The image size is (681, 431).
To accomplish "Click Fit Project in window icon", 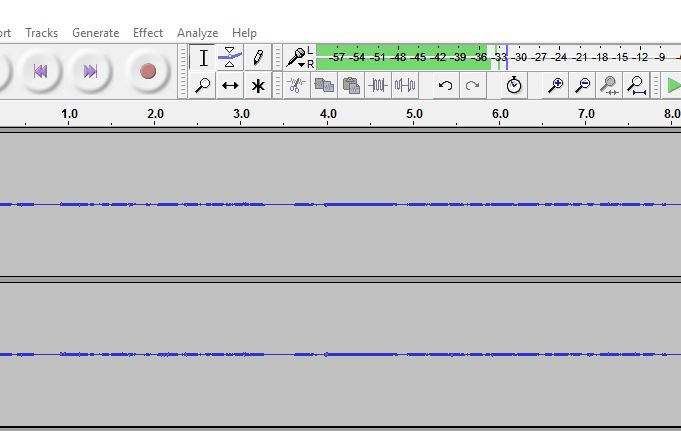I will pyautogui.click(x=636, y=85).
